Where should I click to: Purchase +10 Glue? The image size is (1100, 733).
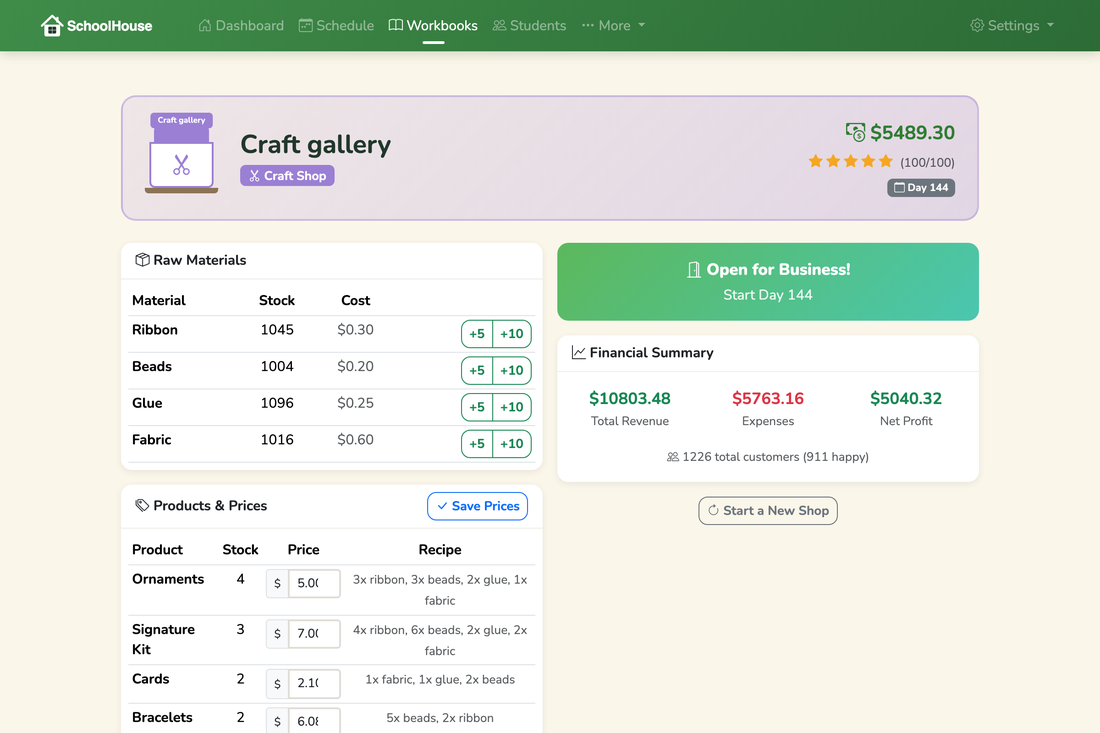(x=512, y=407)
